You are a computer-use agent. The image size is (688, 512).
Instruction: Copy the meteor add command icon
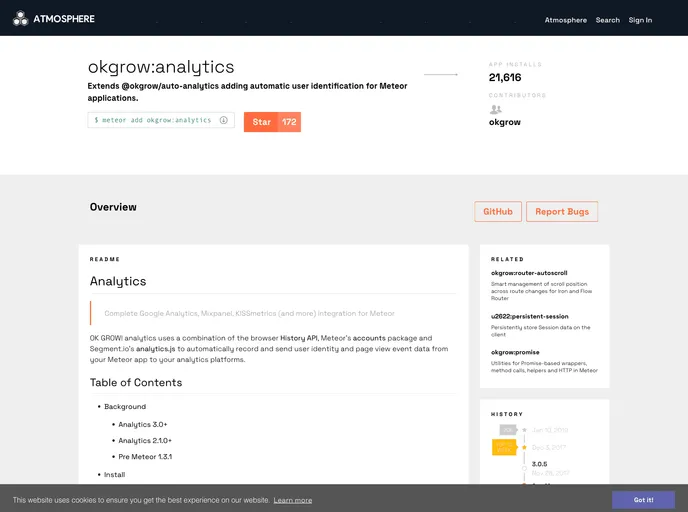pyautogui.click(x=223, y=120)
